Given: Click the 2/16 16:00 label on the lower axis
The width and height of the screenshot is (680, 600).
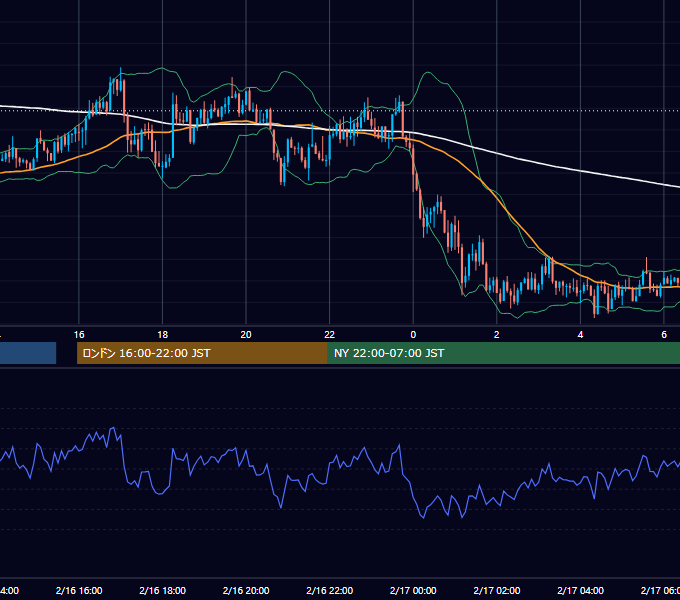Looking at the screenshot, I should [x=79, y=590].
